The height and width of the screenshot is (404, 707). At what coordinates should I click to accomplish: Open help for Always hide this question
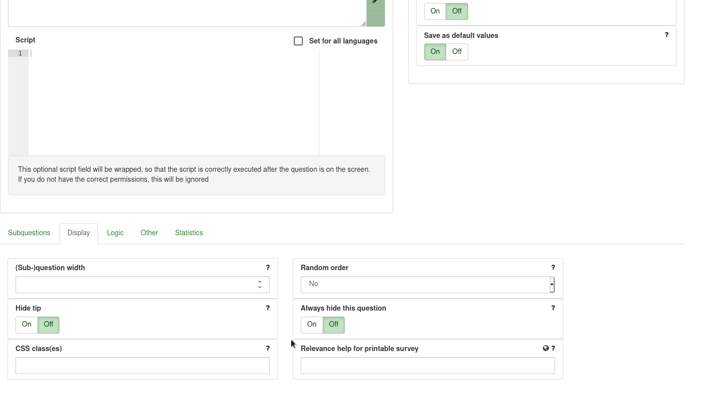[x=553, y=308]
